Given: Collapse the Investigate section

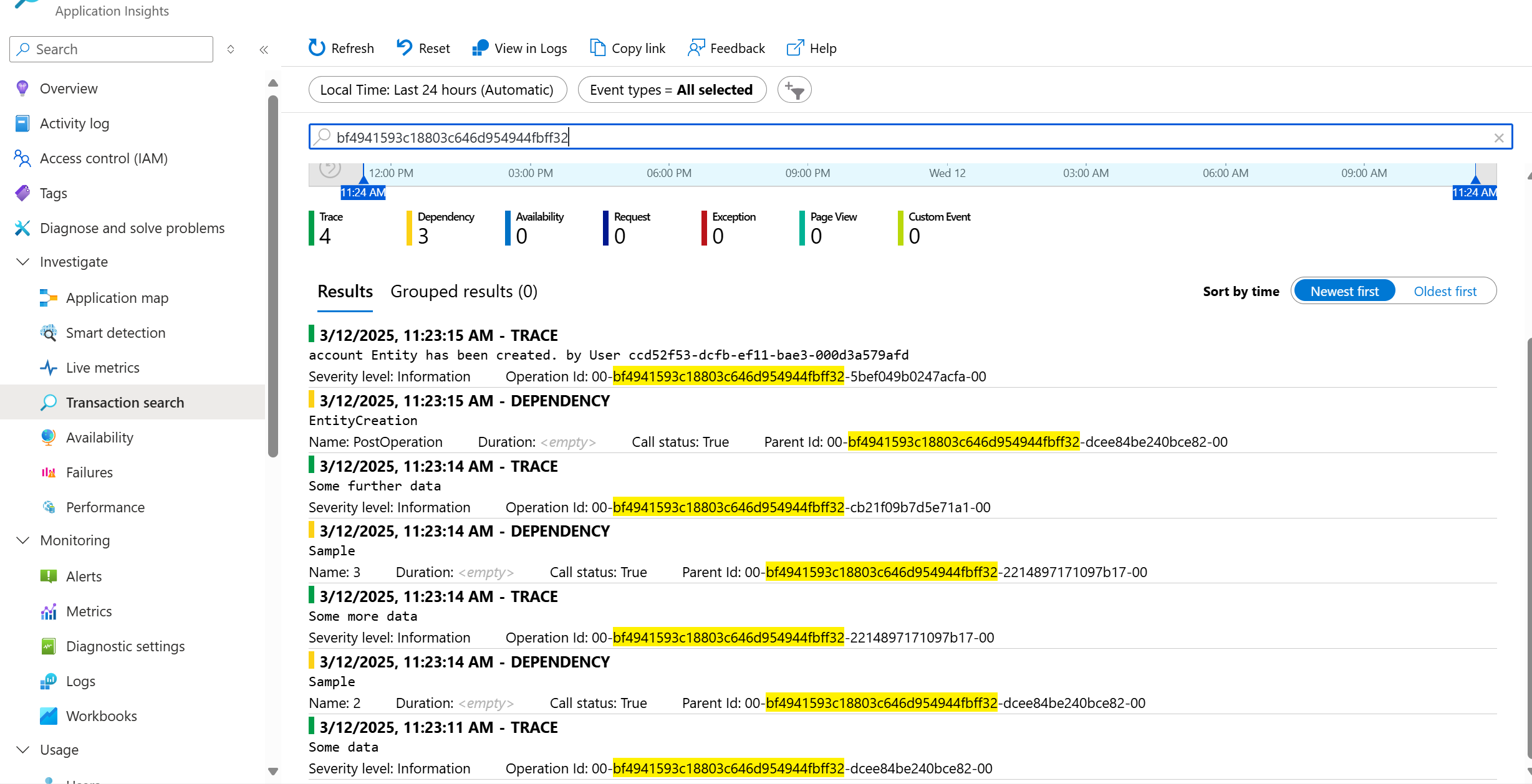Looking at the screenshot, I should tap(22, 262).
